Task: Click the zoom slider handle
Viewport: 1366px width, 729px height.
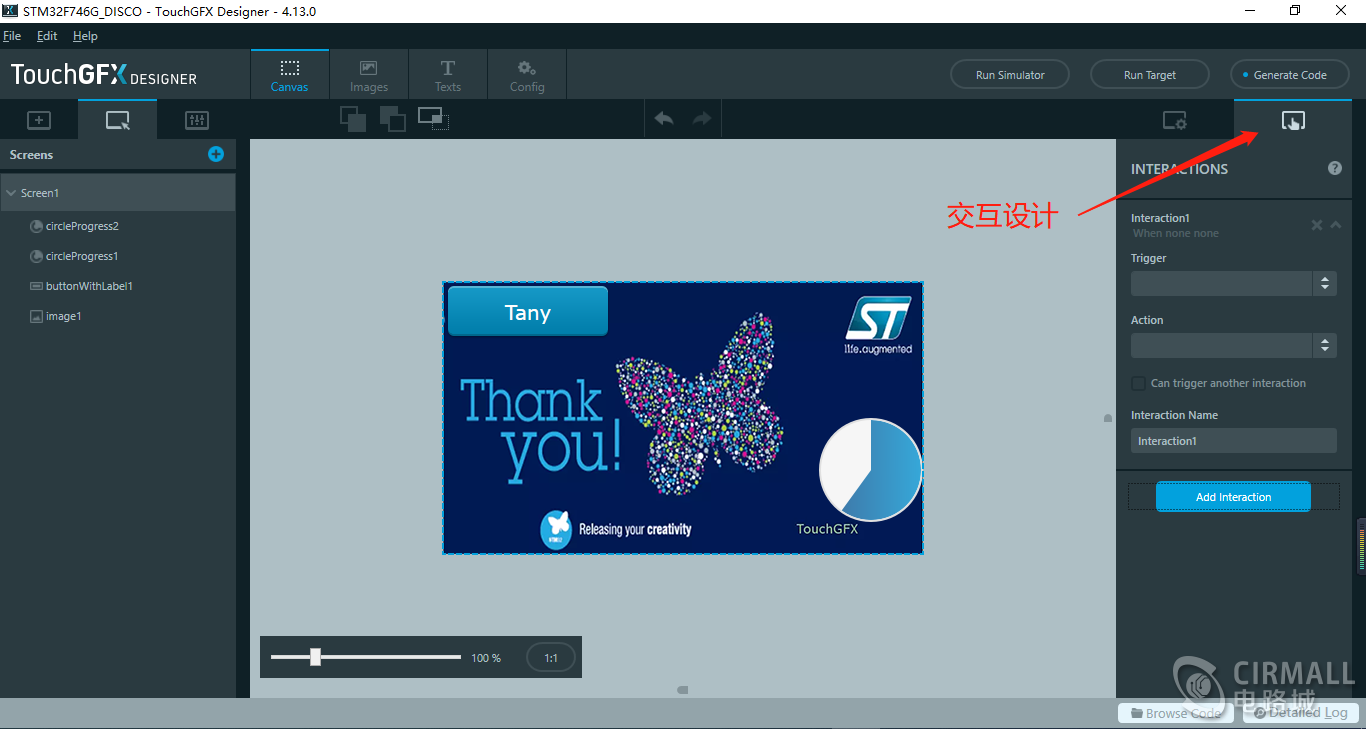Action: 315,657
